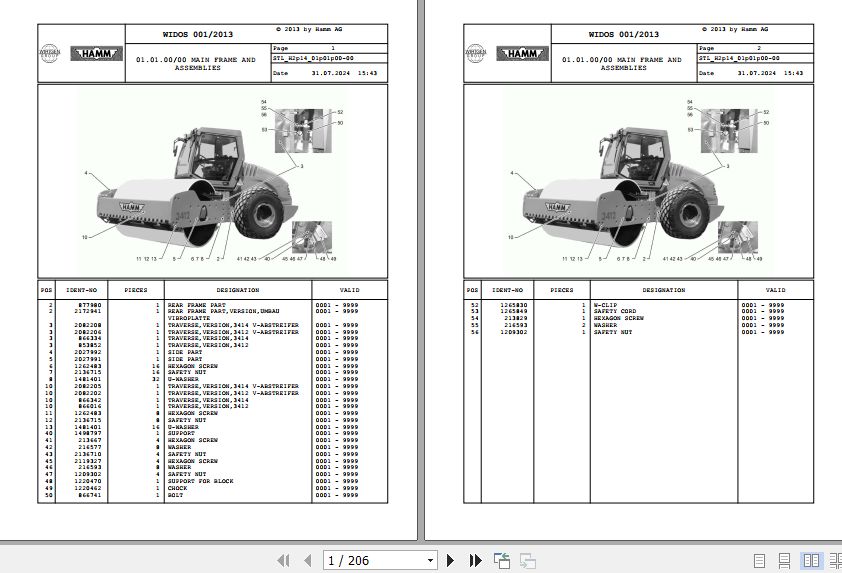This screenshot has height=573, width=842.
Task: Go to the first page
Action: pos(284,561)
